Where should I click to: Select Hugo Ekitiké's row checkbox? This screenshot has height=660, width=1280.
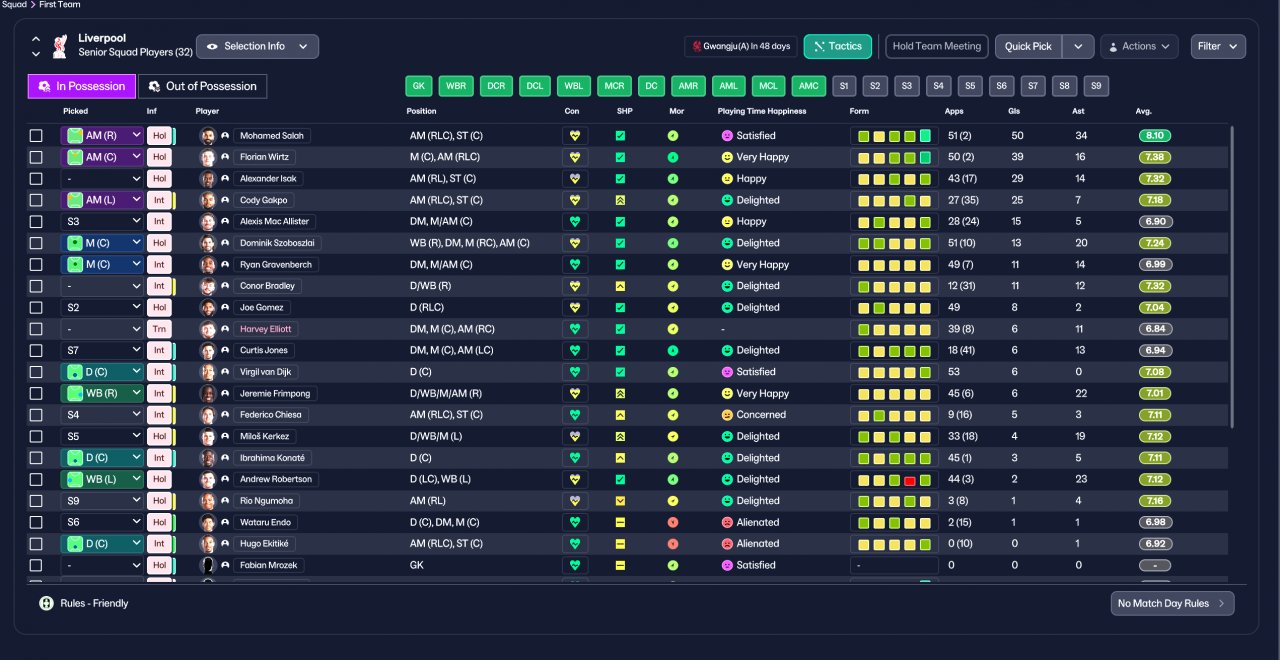click(x=36, y=544)
